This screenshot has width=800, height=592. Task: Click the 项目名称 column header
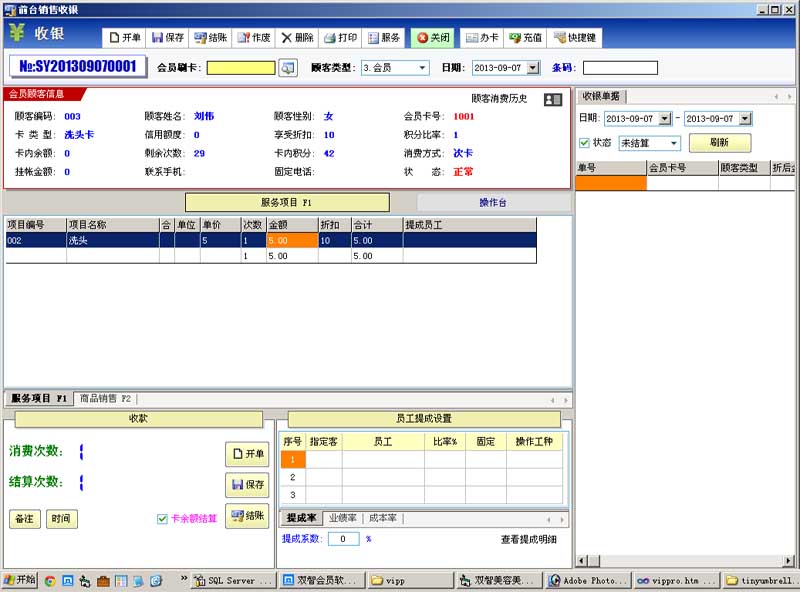point(113,225)
